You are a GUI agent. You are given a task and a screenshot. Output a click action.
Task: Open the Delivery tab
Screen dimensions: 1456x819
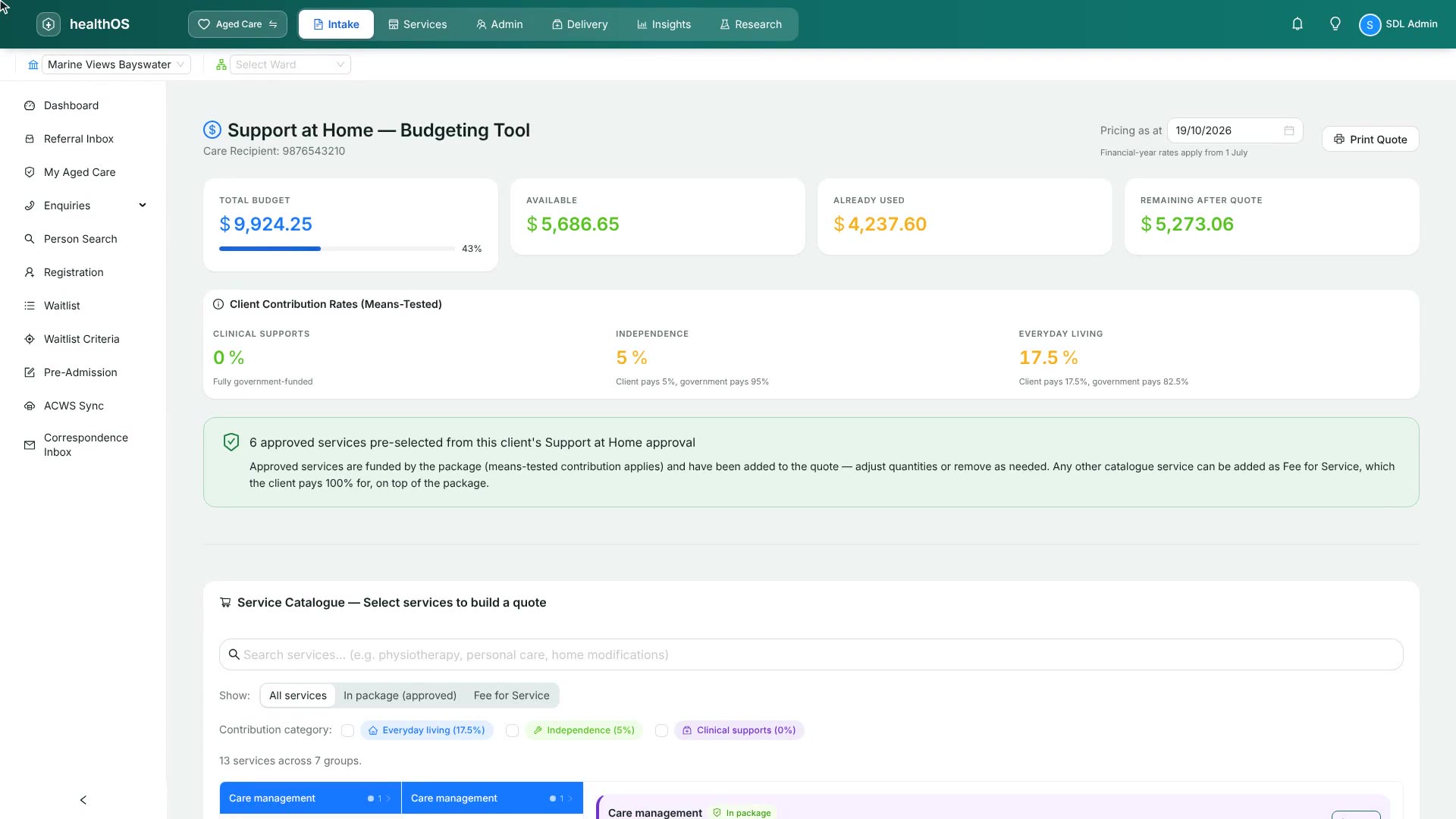tap(580, 24)
